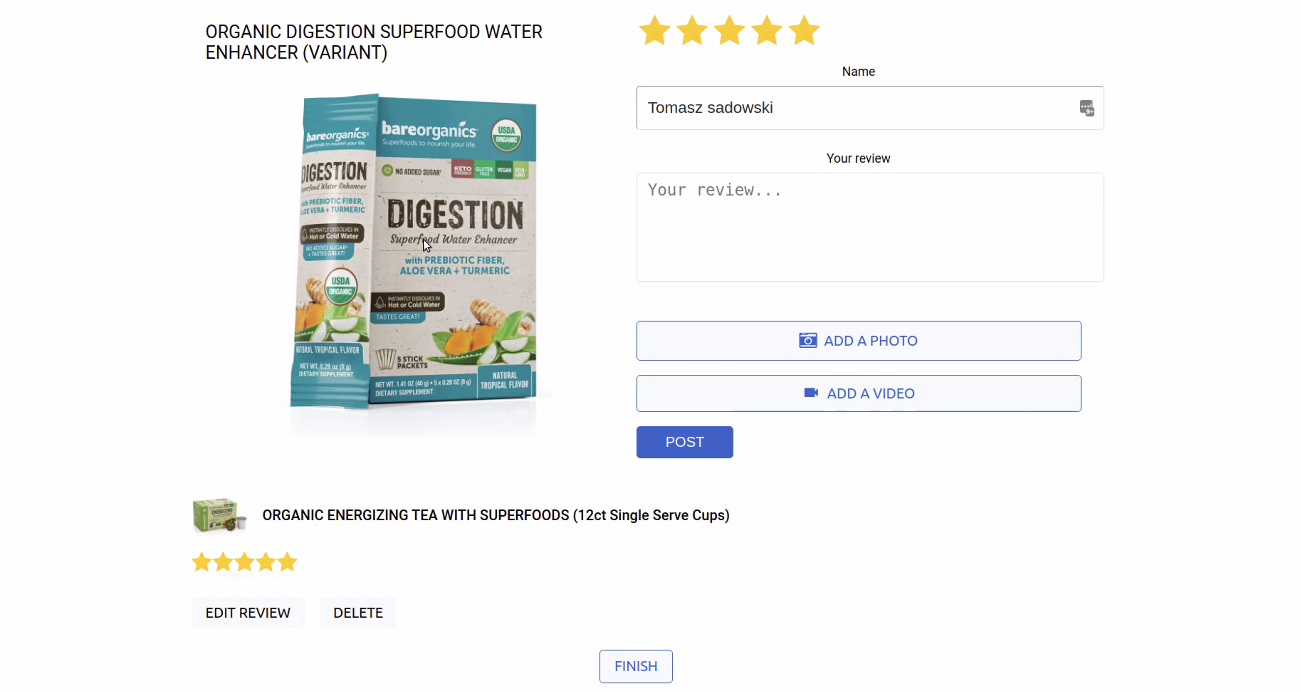Click the video camera icon on Add a Video
The height and width of the screenshot is (692, 1301).
pos(811,393)
